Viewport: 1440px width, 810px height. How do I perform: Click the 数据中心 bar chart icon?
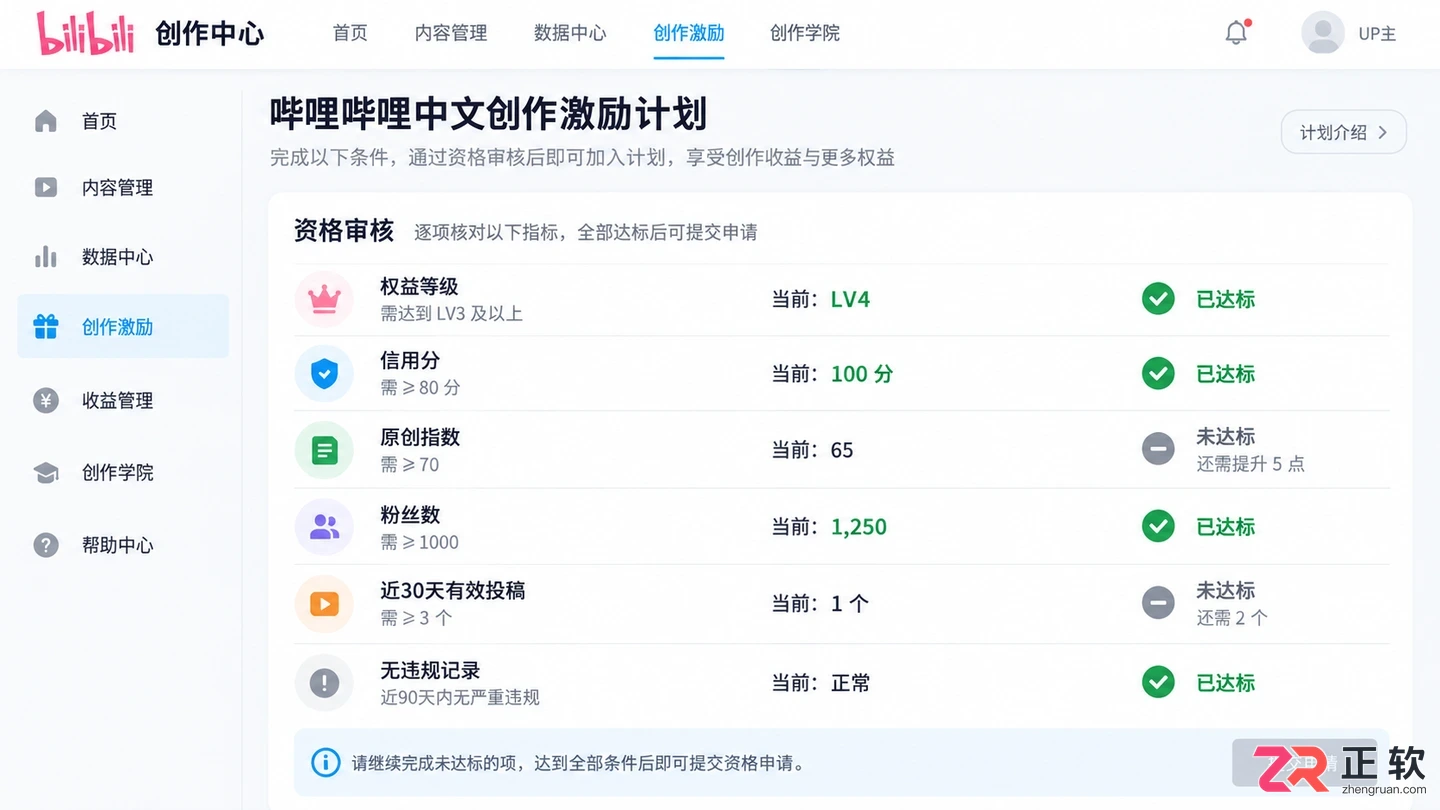pyautogui.click(x=46, y=257)
